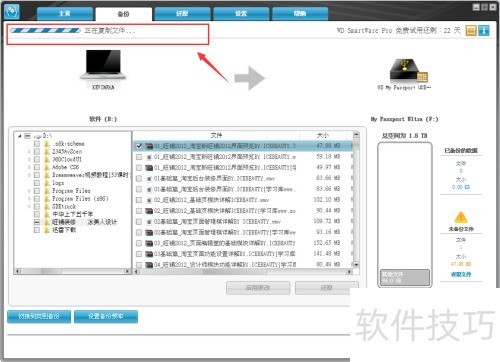Expand the Program Files folder node

29,191
